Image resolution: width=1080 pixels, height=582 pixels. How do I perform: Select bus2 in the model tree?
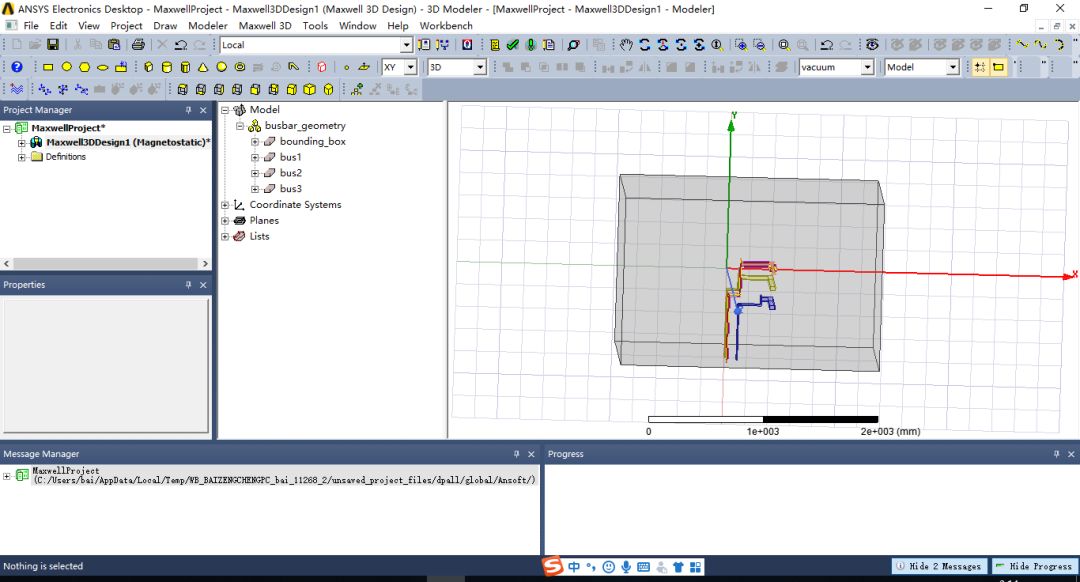(291, 173)
